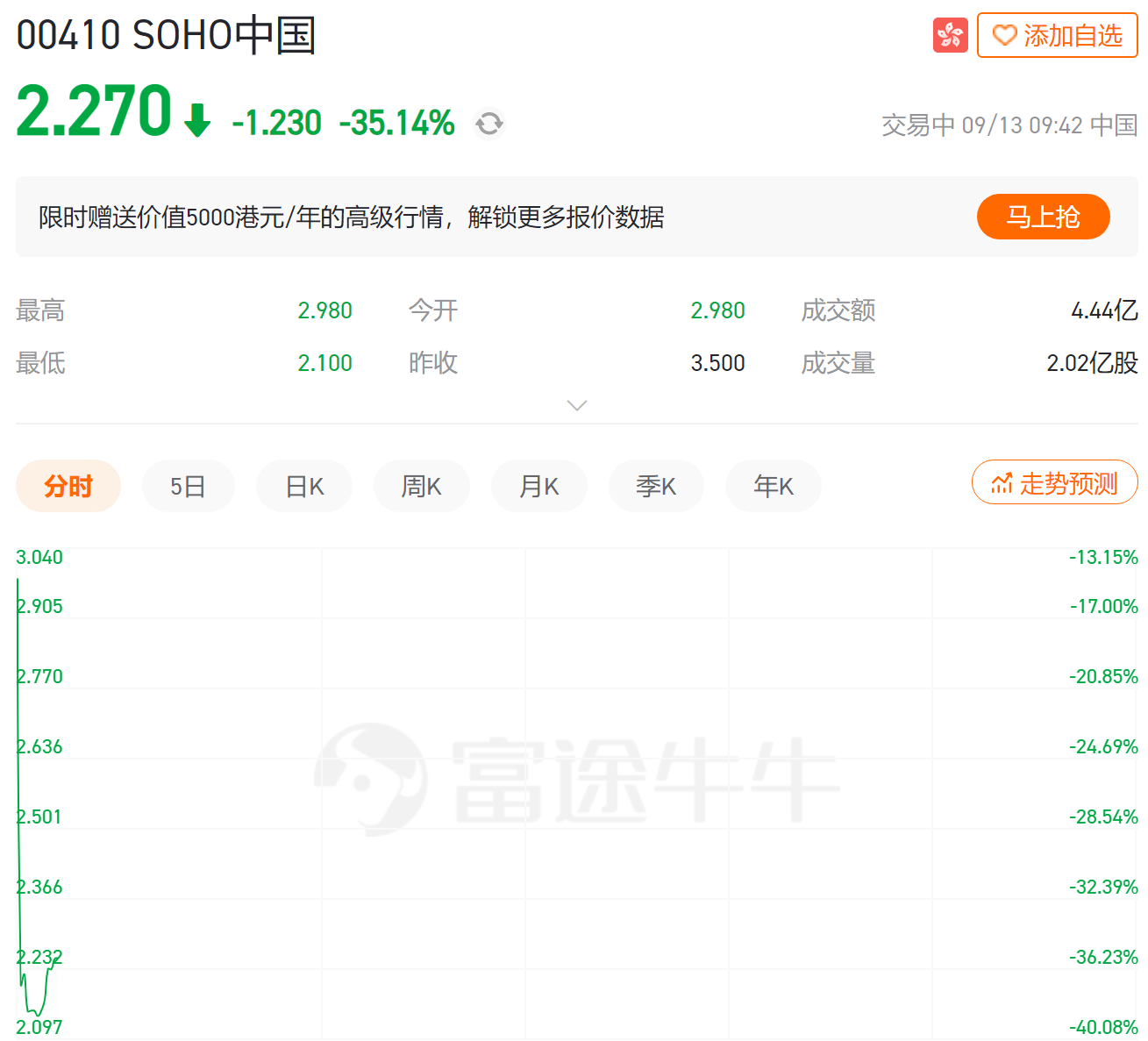The image size is (1148, 1041).
Task: Click the chart percent label -28.54%
Action: (1103, 817)
